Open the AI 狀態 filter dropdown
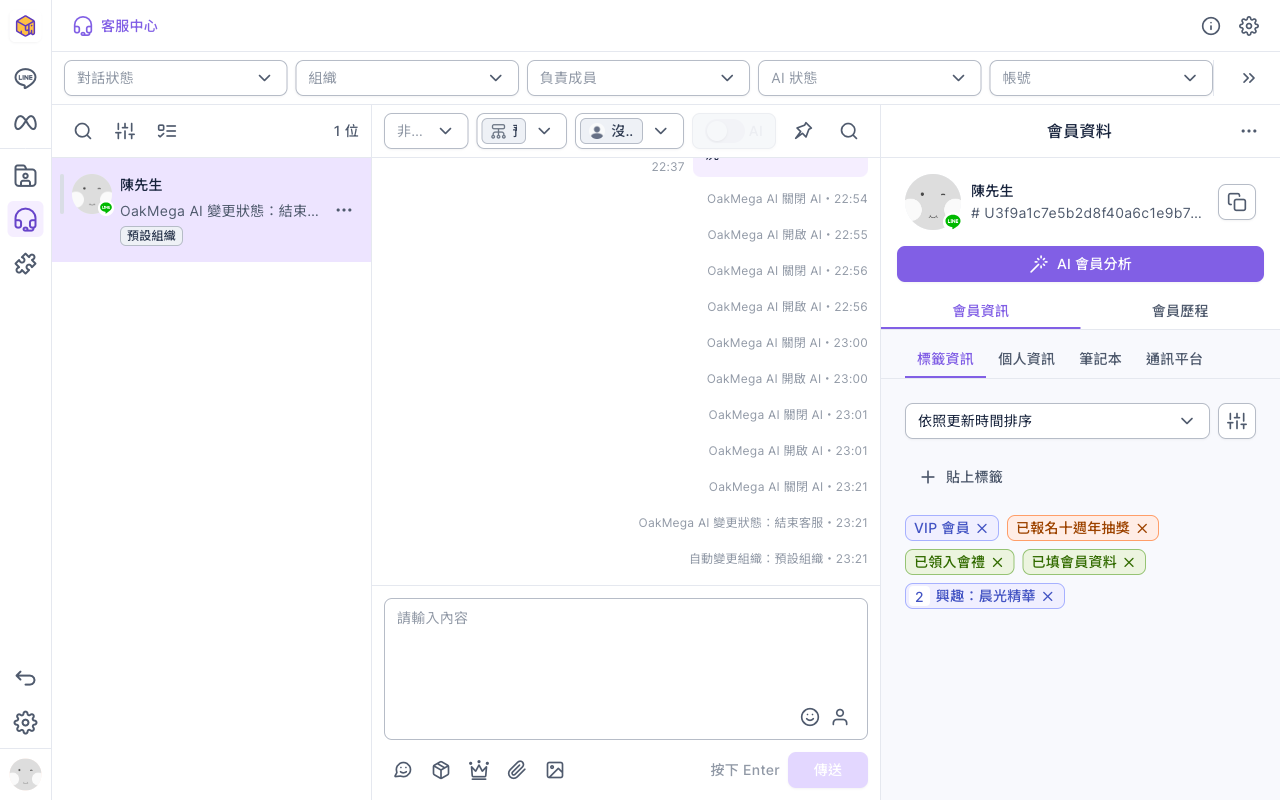The image size is (1280, 800). click(x=870, y=78)
